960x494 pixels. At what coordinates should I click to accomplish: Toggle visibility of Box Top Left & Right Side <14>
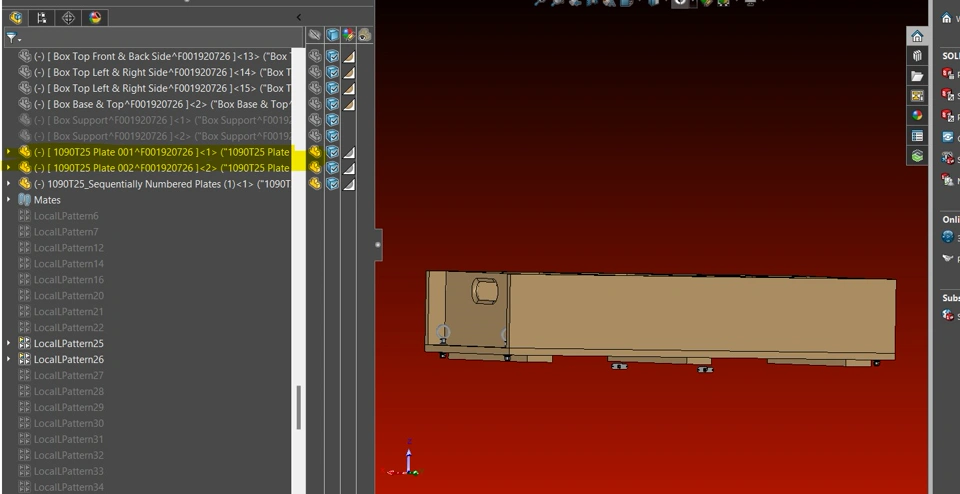(x=315, y=72)
